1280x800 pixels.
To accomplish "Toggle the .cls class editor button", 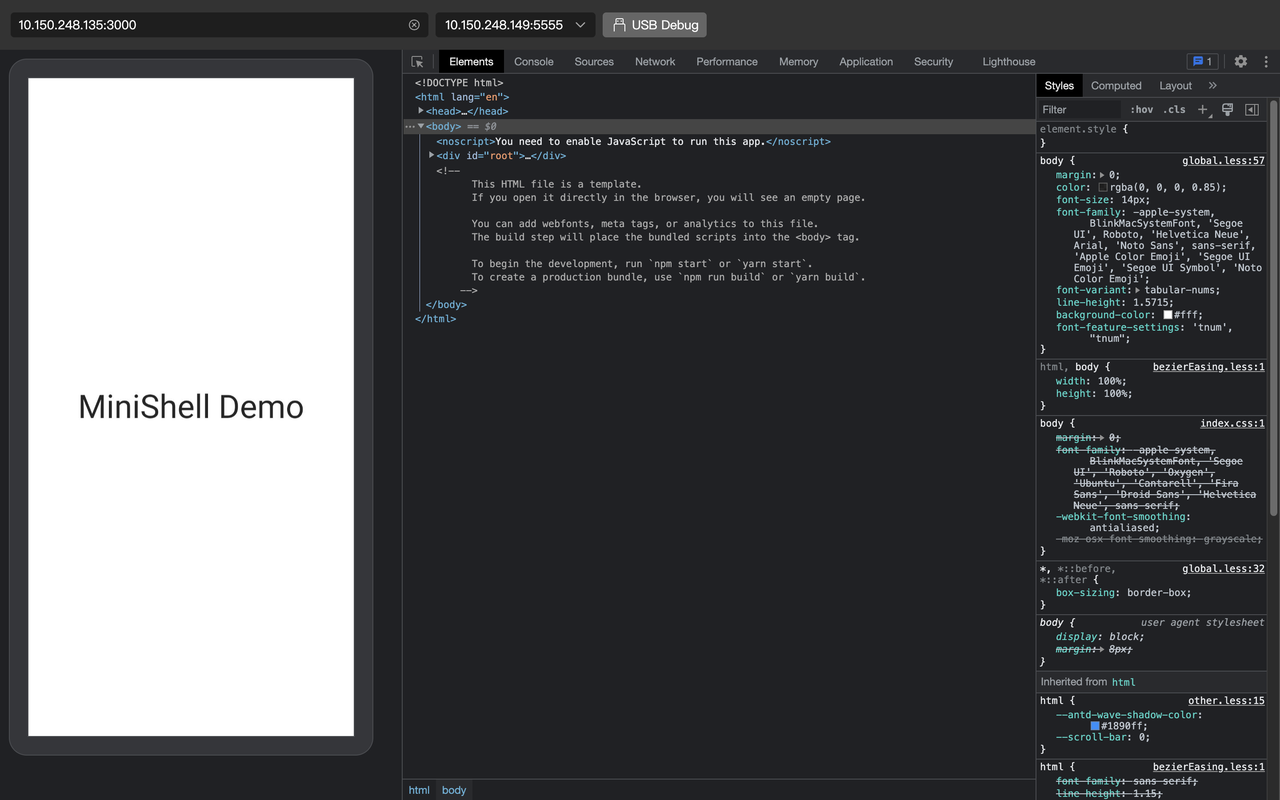I will (x=1174, y=110).
